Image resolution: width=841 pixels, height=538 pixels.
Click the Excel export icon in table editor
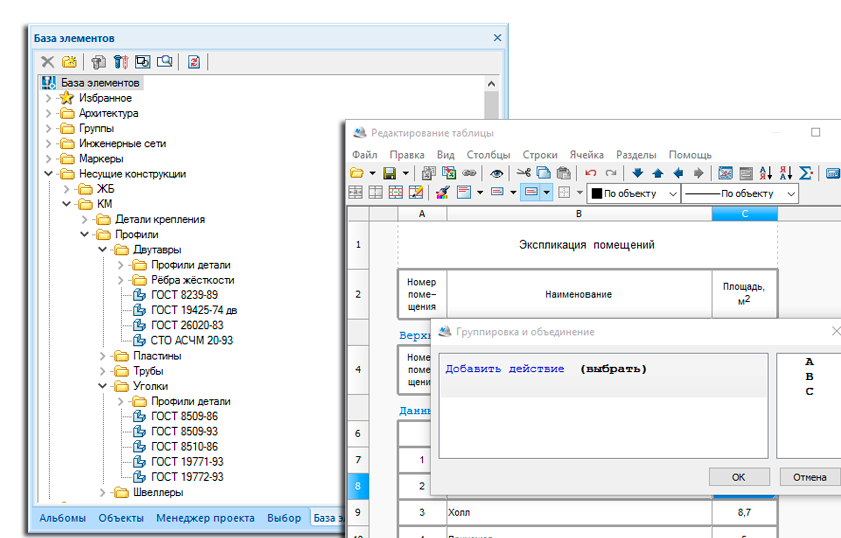coord(449,173)
